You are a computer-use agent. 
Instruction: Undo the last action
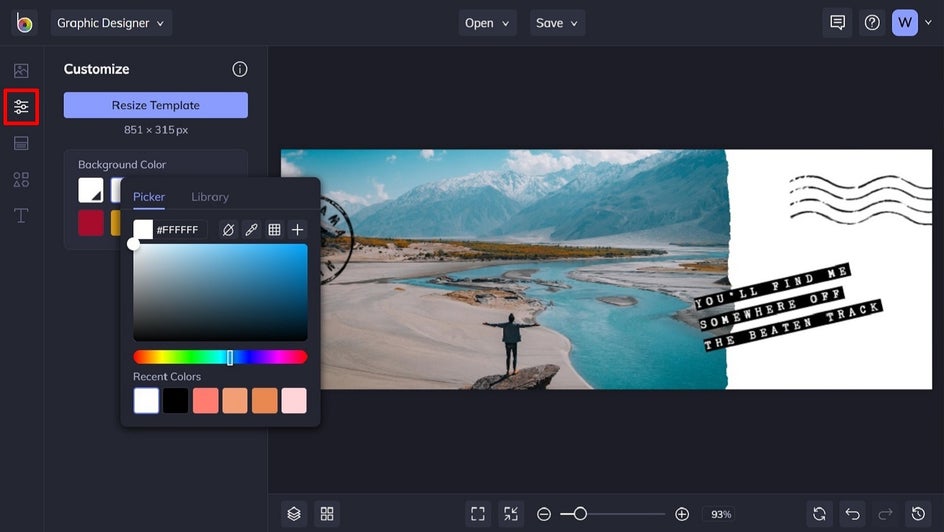[852, 514]
